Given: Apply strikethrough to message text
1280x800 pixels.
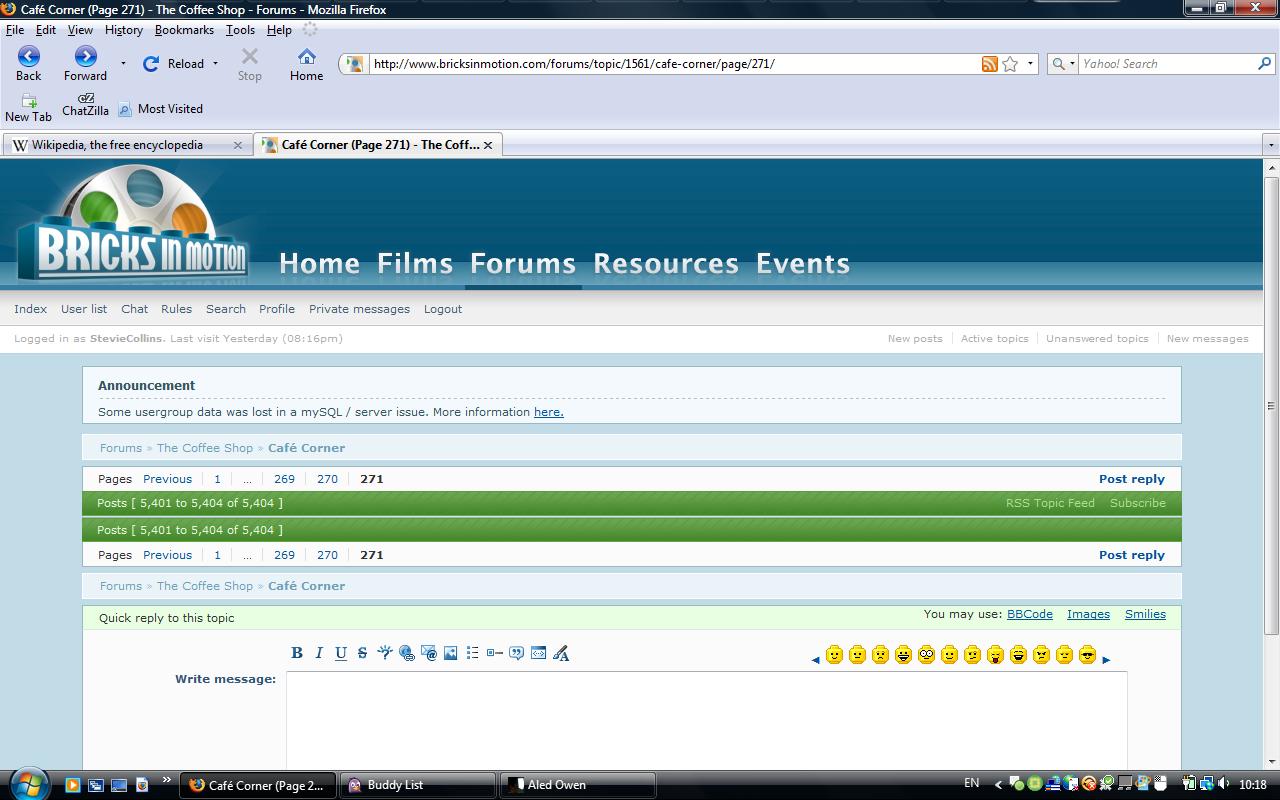Looking at the screenshot, I should (x=362, y=653).
